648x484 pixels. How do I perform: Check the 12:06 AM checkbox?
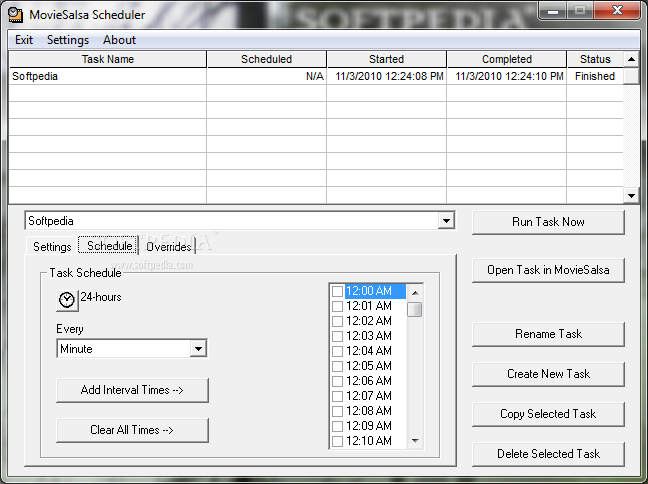point(337,381)
